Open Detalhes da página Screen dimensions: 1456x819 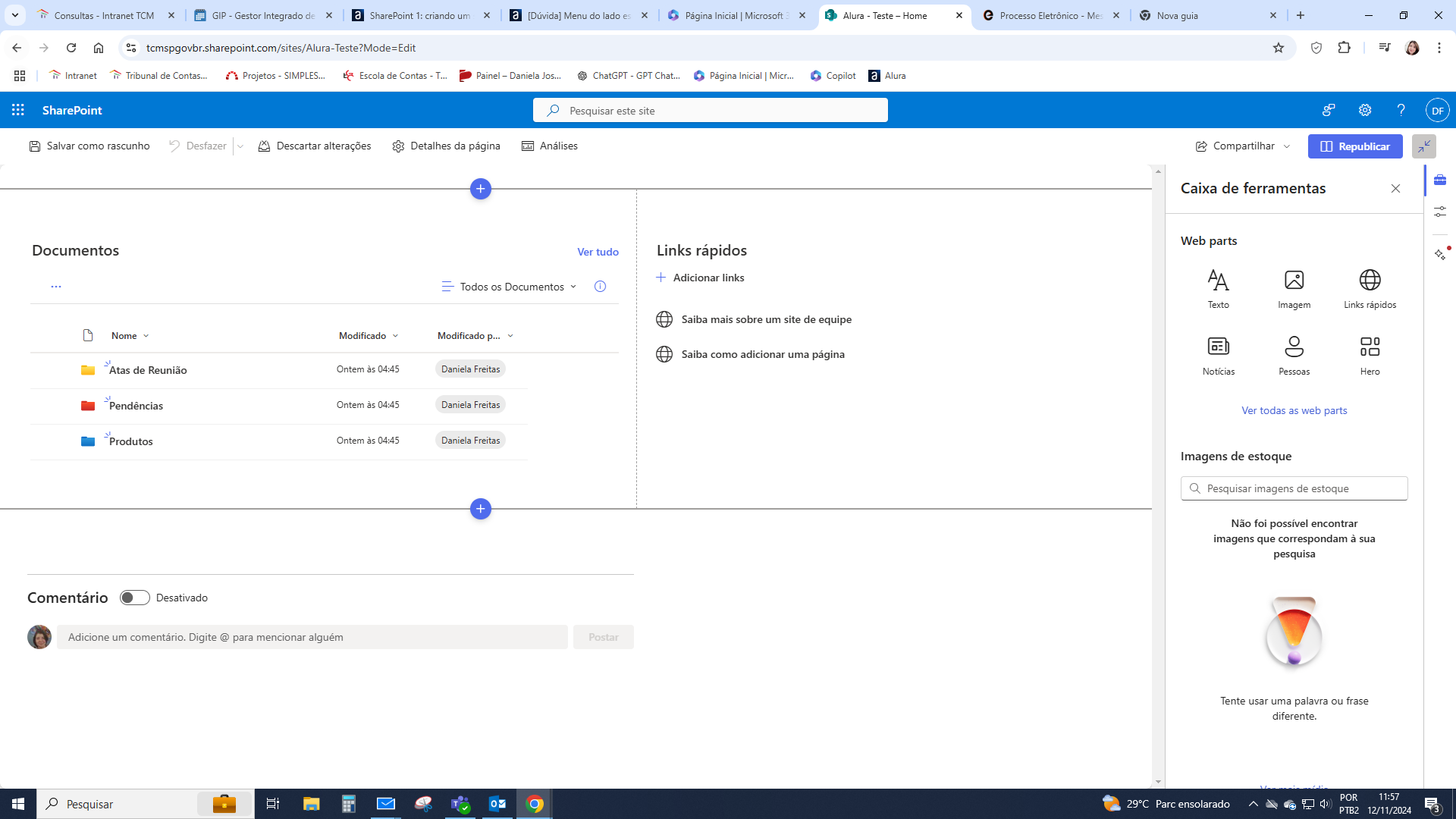tap(446, 146)
